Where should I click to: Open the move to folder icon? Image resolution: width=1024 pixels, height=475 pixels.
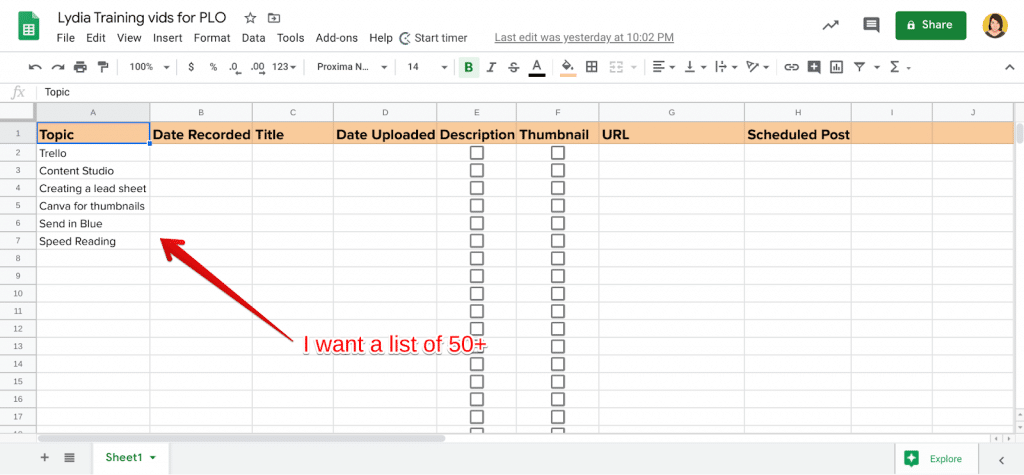coord(274,18)
